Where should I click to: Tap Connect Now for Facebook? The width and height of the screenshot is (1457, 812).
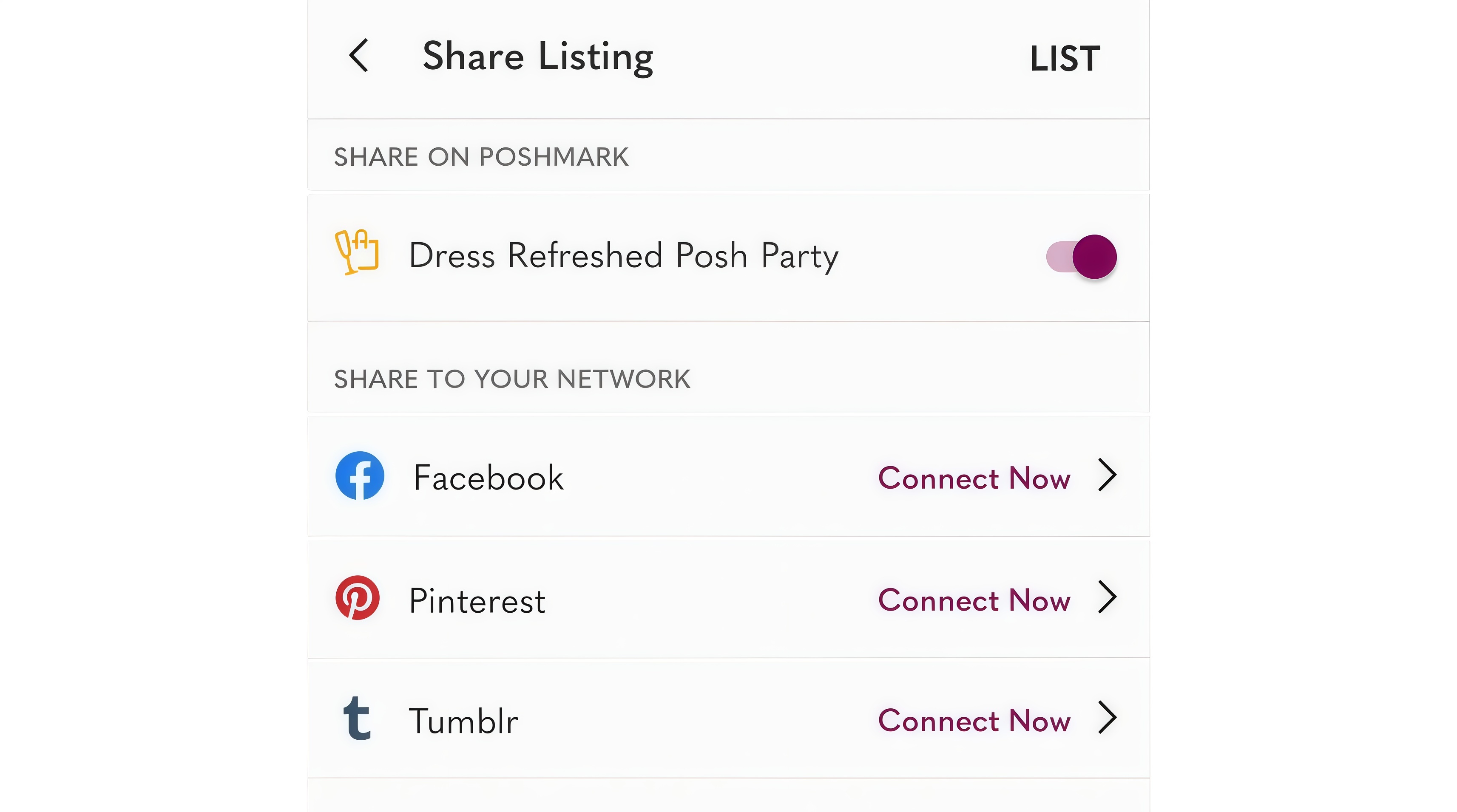[974, 478]
